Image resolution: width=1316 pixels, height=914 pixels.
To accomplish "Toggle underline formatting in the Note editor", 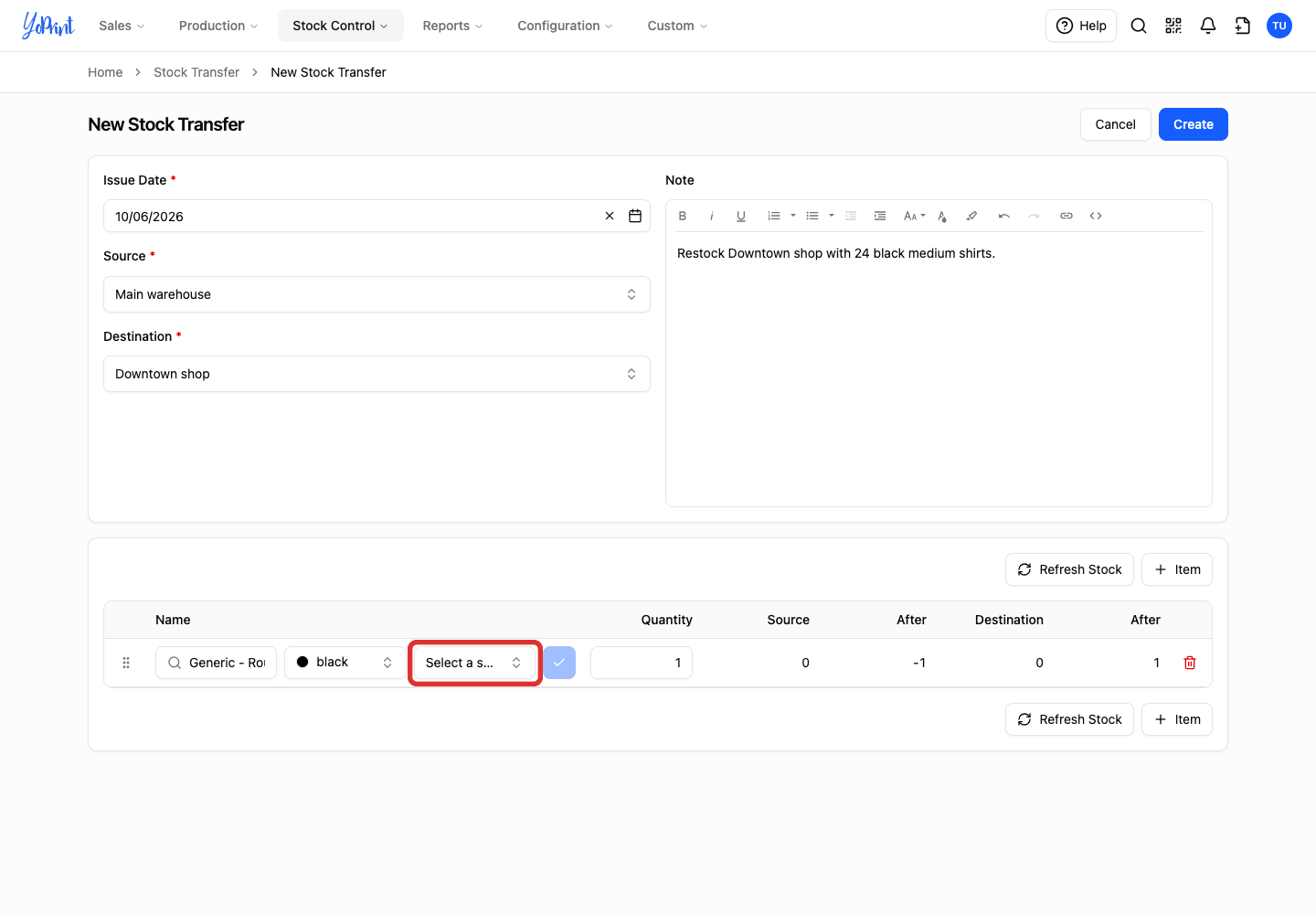I will [x=741, y=216].
